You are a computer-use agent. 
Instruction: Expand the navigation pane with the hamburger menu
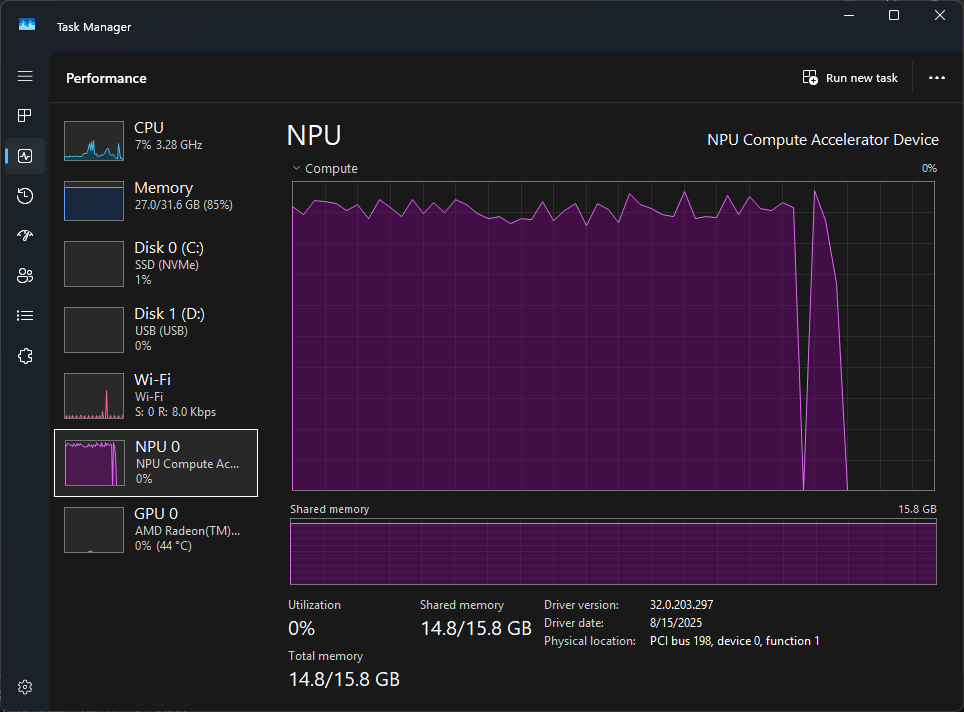coord(24,76)
